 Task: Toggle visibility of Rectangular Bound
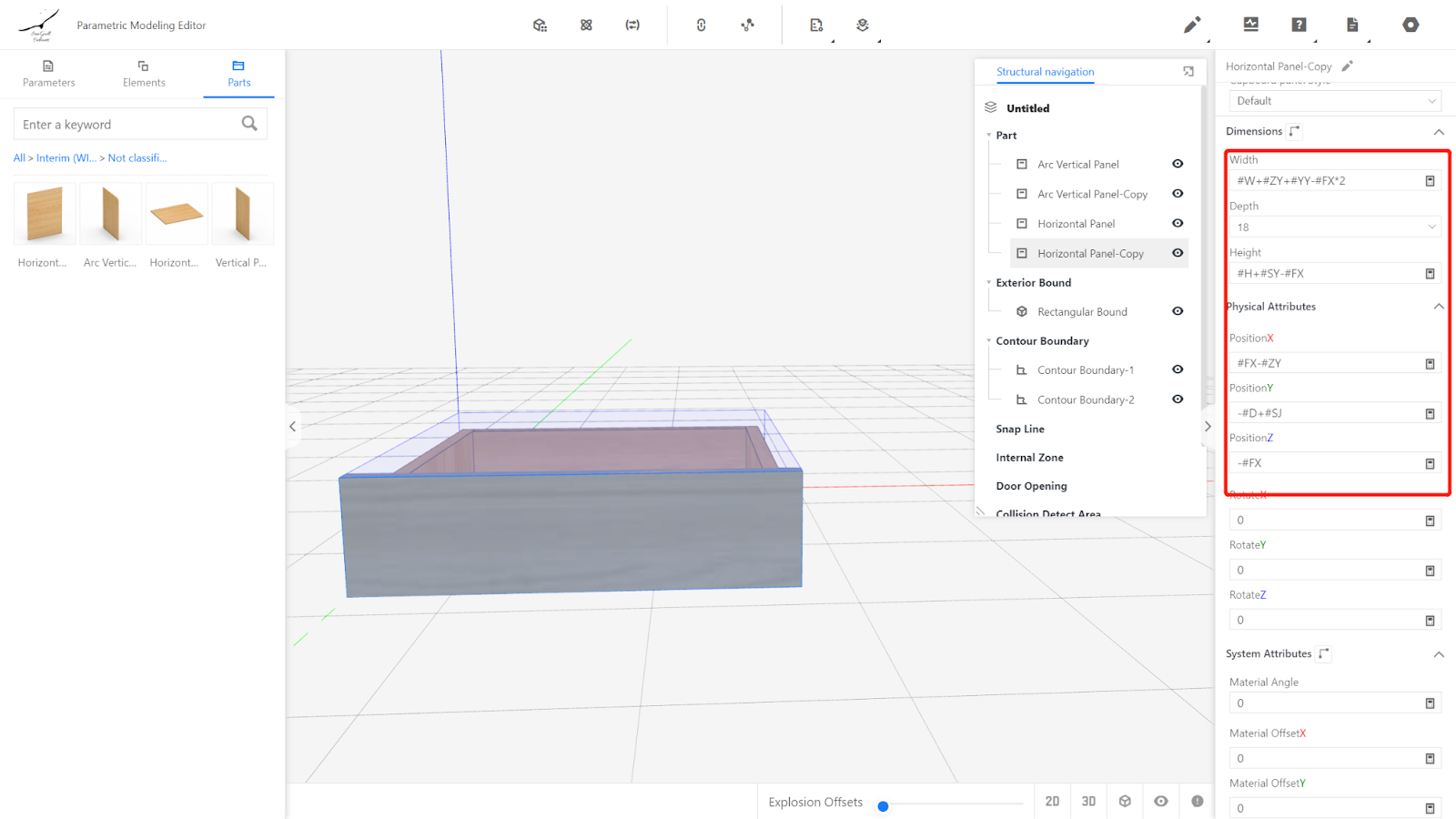pyautogui.click(x=1178, y=311)
